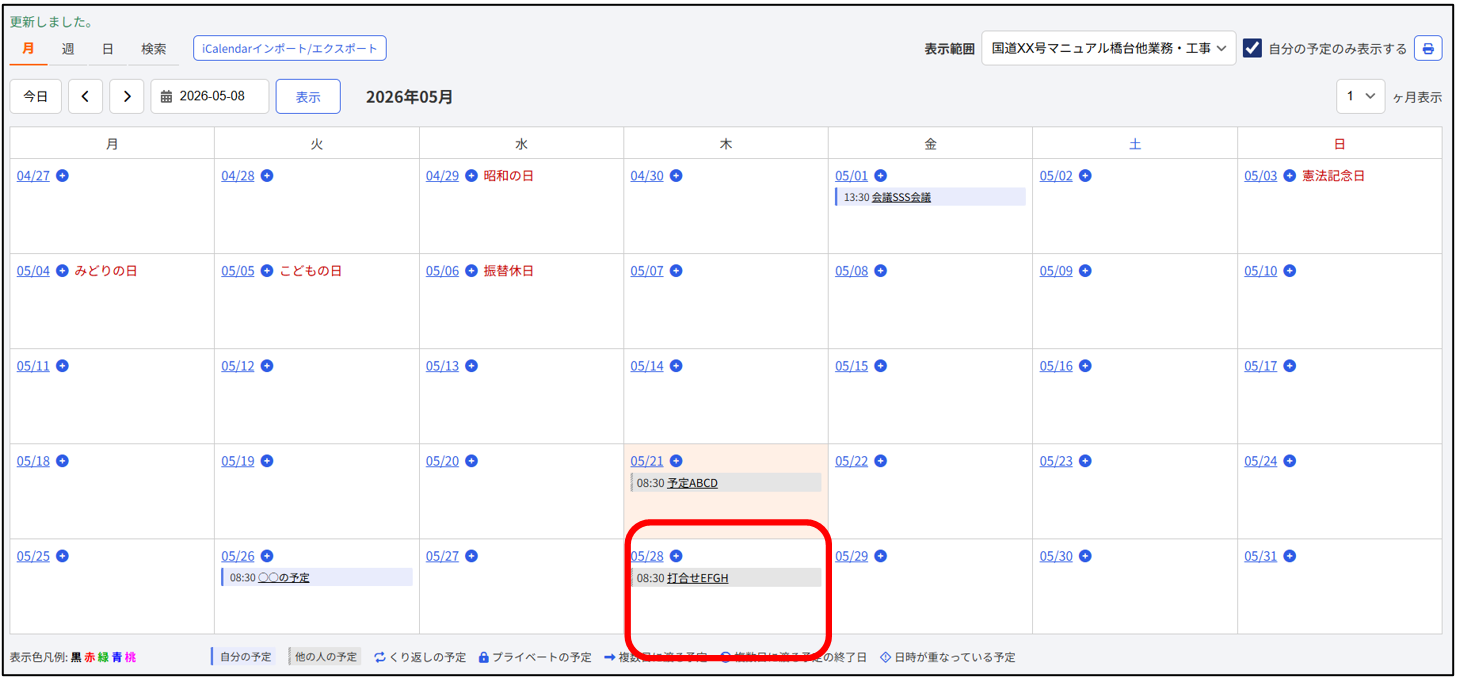Click the plus icon beside 05/13

click(471, 366)
